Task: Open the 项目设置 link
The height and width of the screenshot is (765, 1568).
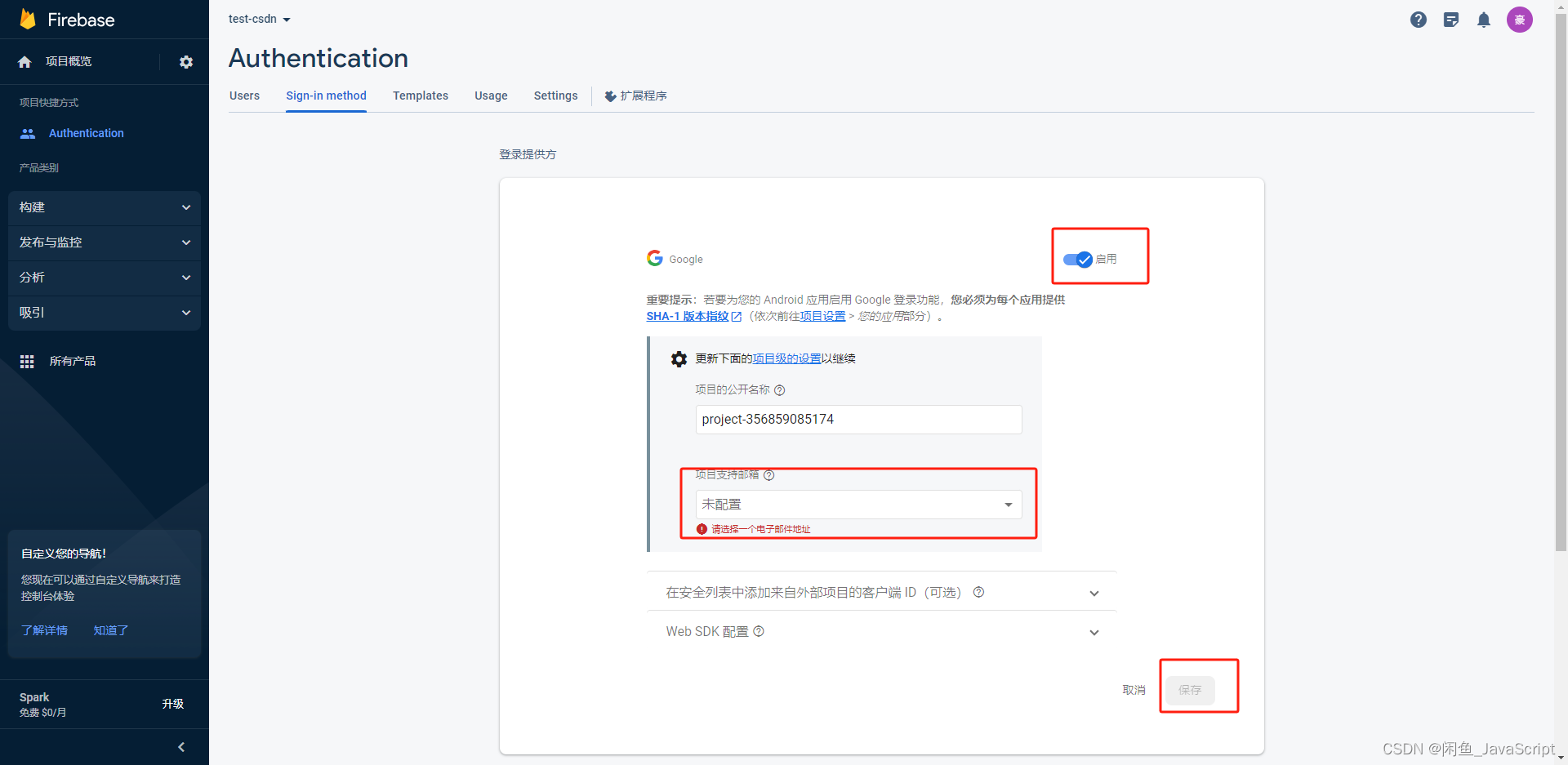Action: (x=822, y=316)
